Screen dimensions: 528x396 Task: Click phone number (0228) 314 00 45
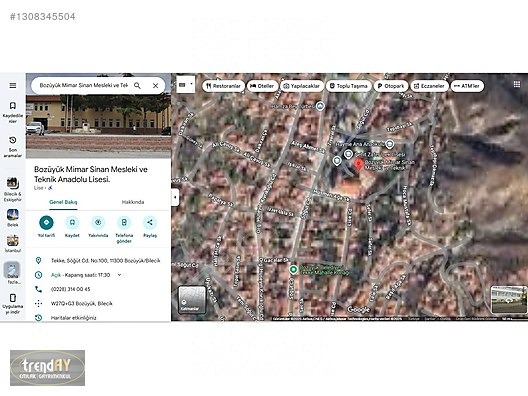pos(70,289)
